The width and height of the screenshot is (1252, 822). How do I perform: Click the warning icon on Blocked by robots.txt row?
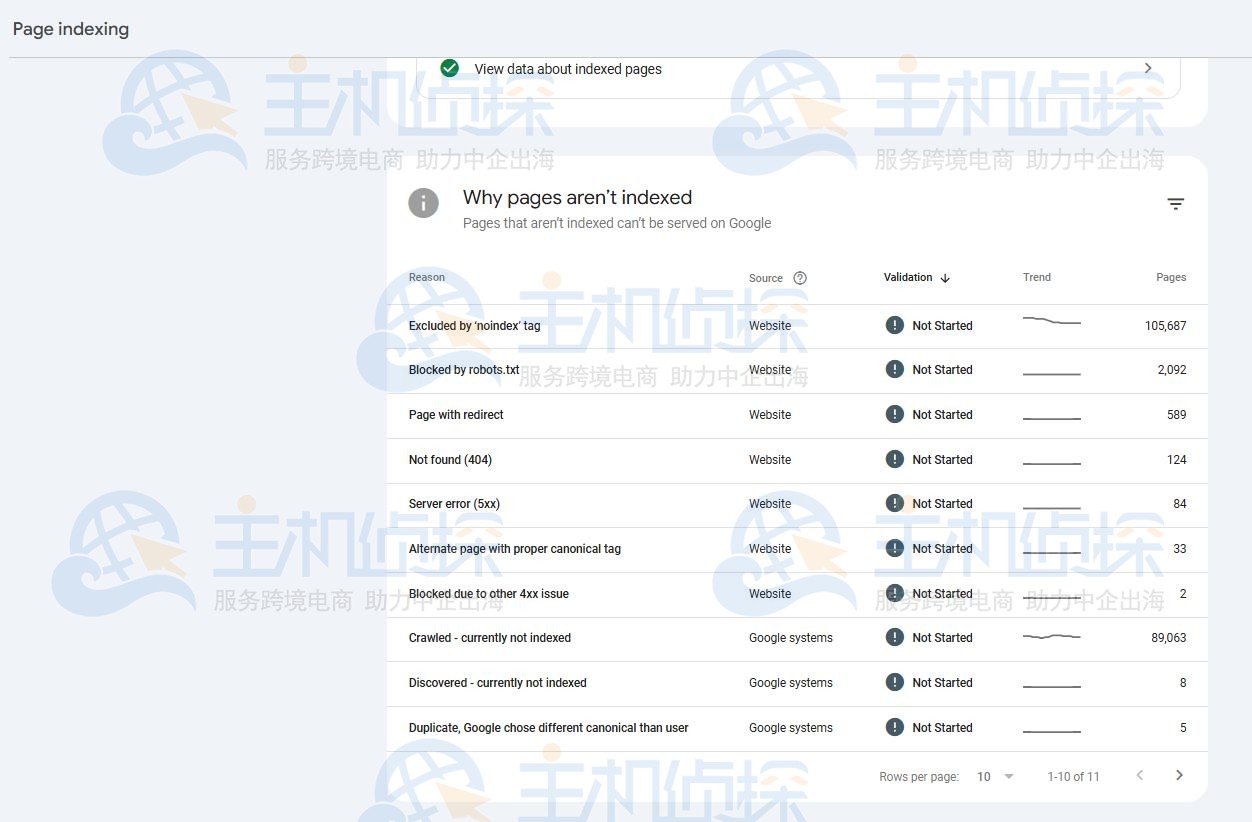click(894, 369)
